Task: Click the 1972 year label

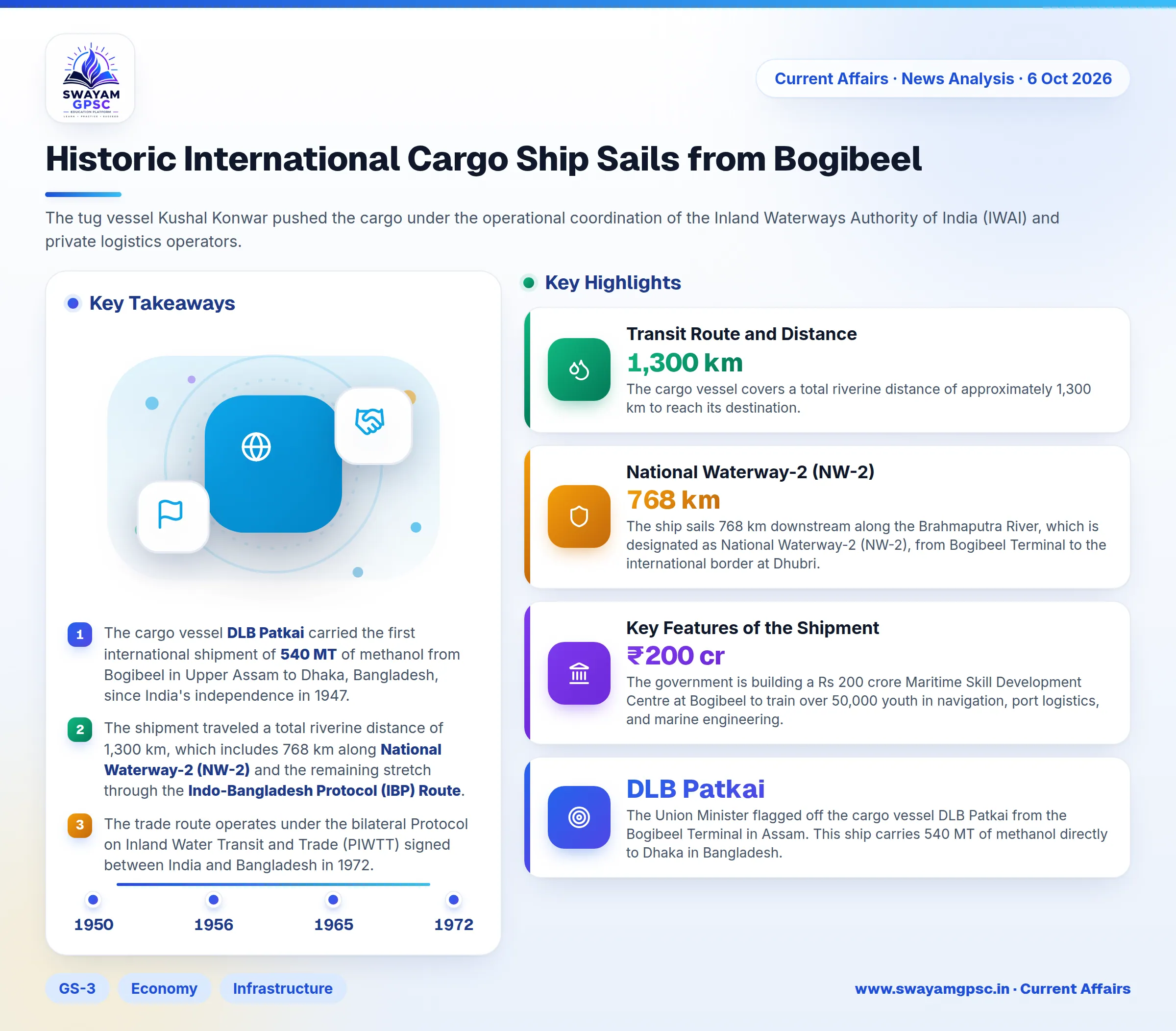Action: click(453, 925)
